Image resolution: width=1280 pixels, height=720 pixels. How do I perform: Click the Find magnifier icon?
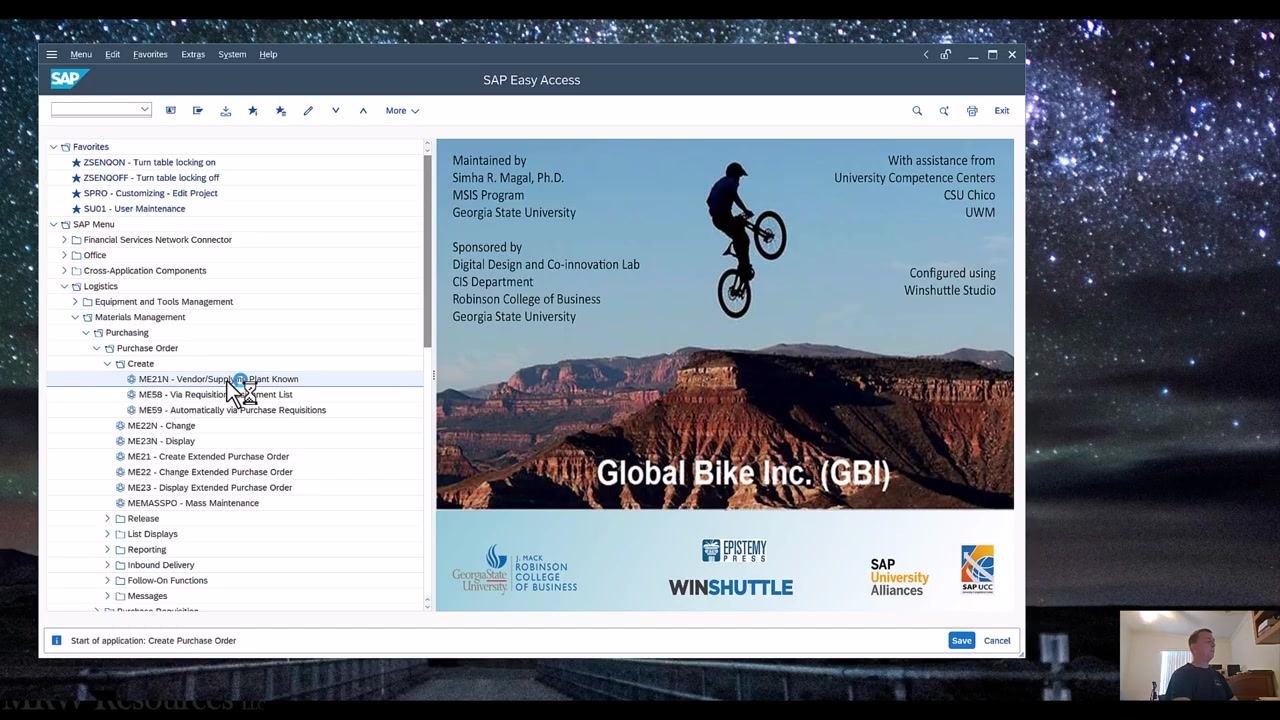[x=917, y=111]
